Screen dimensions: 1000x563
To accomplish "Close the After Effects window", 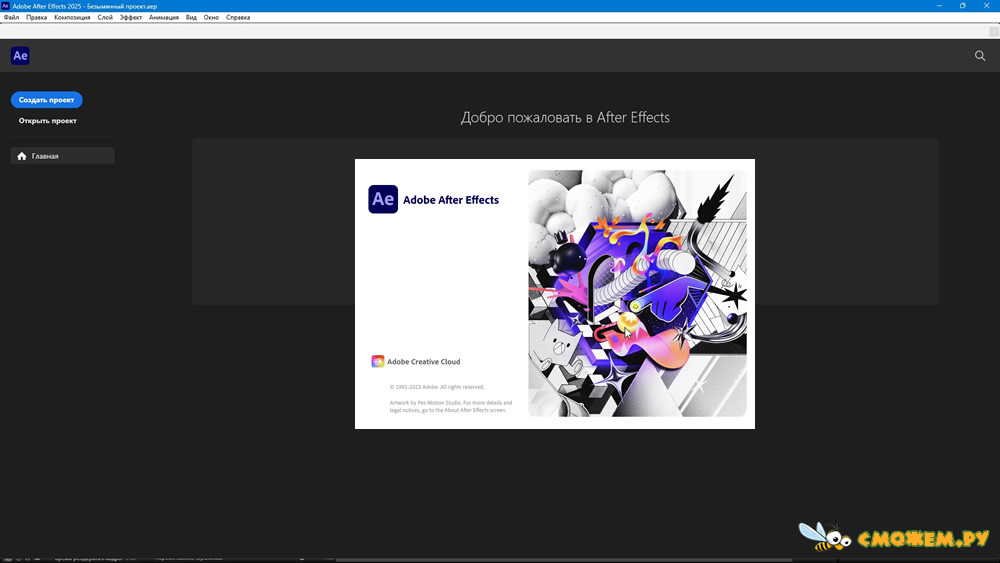I will tap(986, 6).
